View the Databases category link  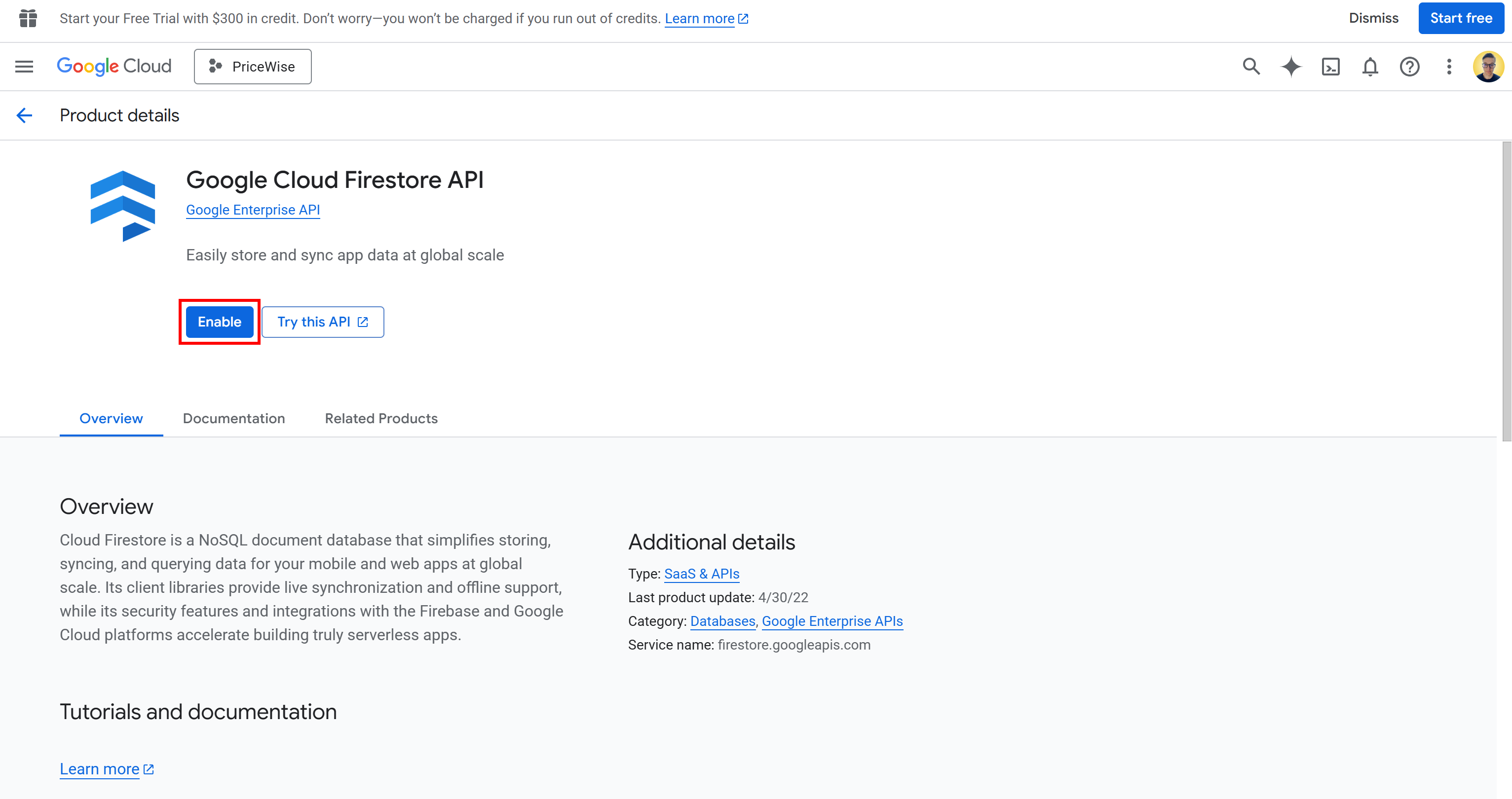(722, 620)
